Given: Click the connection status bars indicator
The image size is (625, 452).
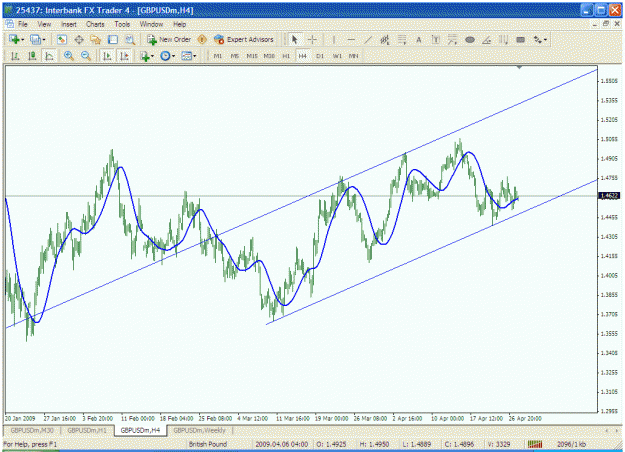Looking at the screenshot, I should click(x=535, y=444).
